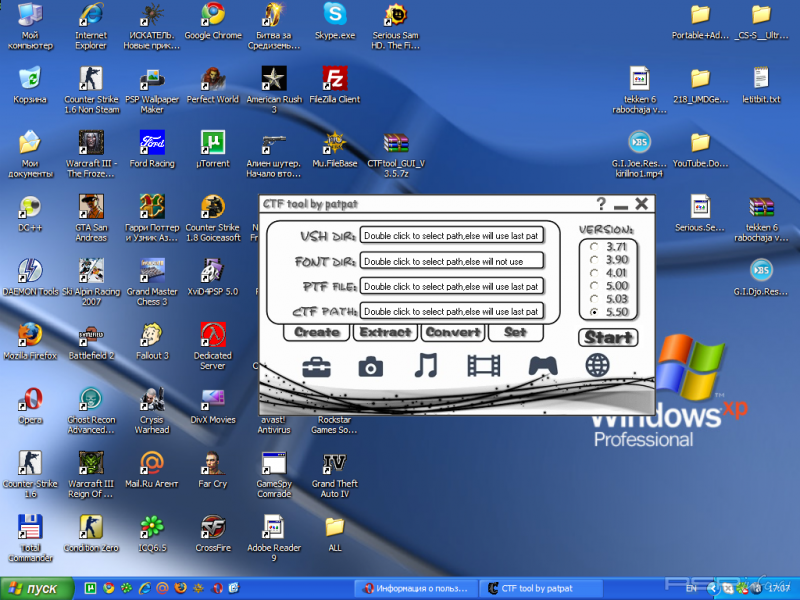Select the 5.50 version radio button

(x=595, y=312)
